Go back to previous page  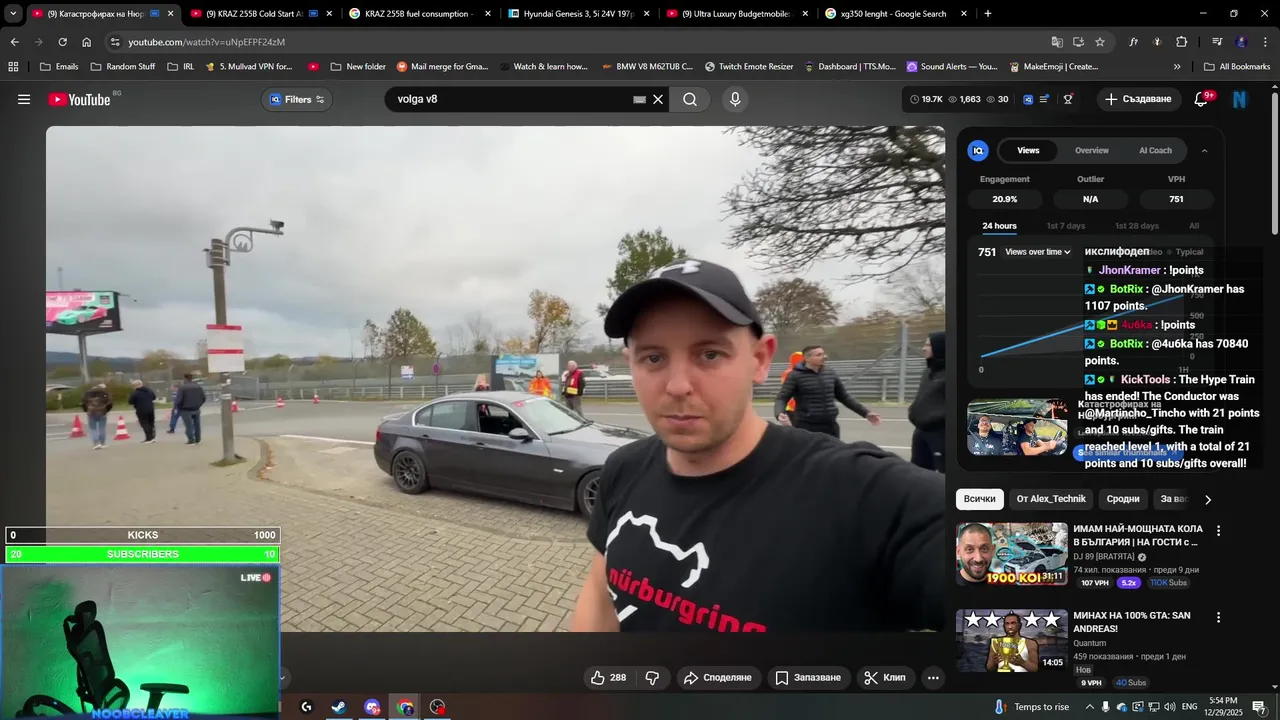[x=14, y=42]
